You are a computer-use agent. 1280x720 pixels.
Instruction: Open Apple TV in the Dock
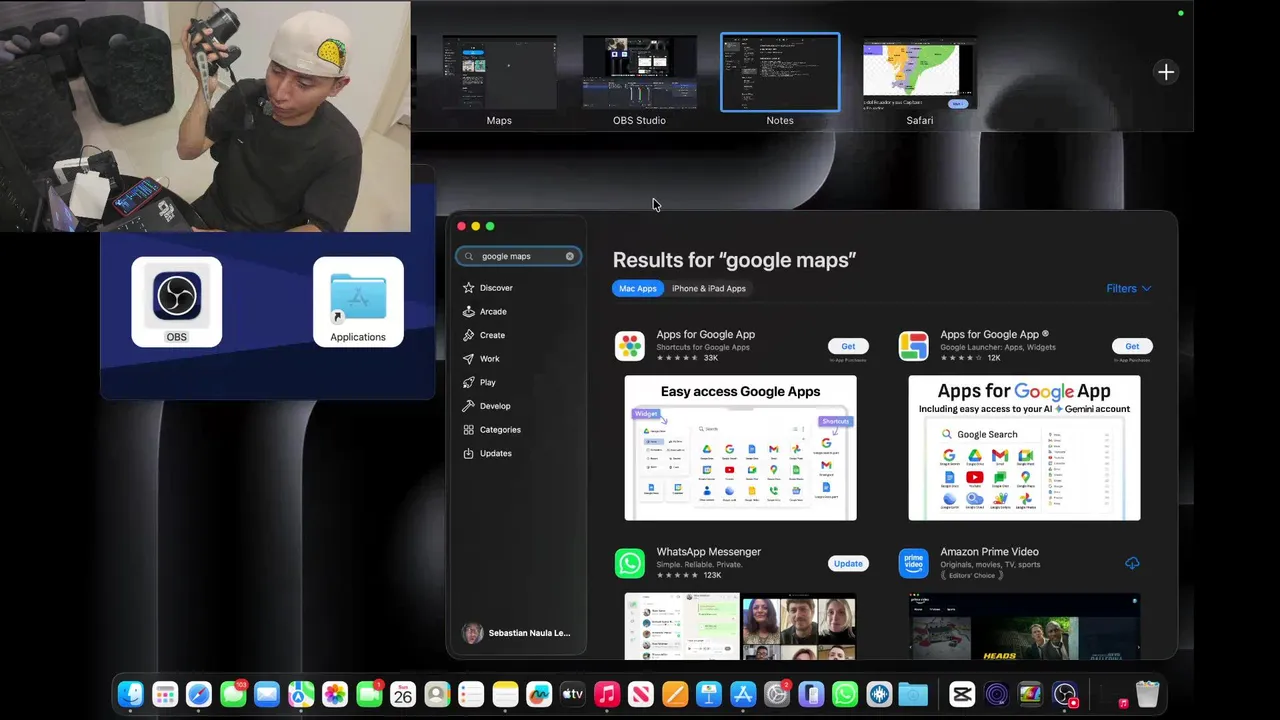[573, 694]
